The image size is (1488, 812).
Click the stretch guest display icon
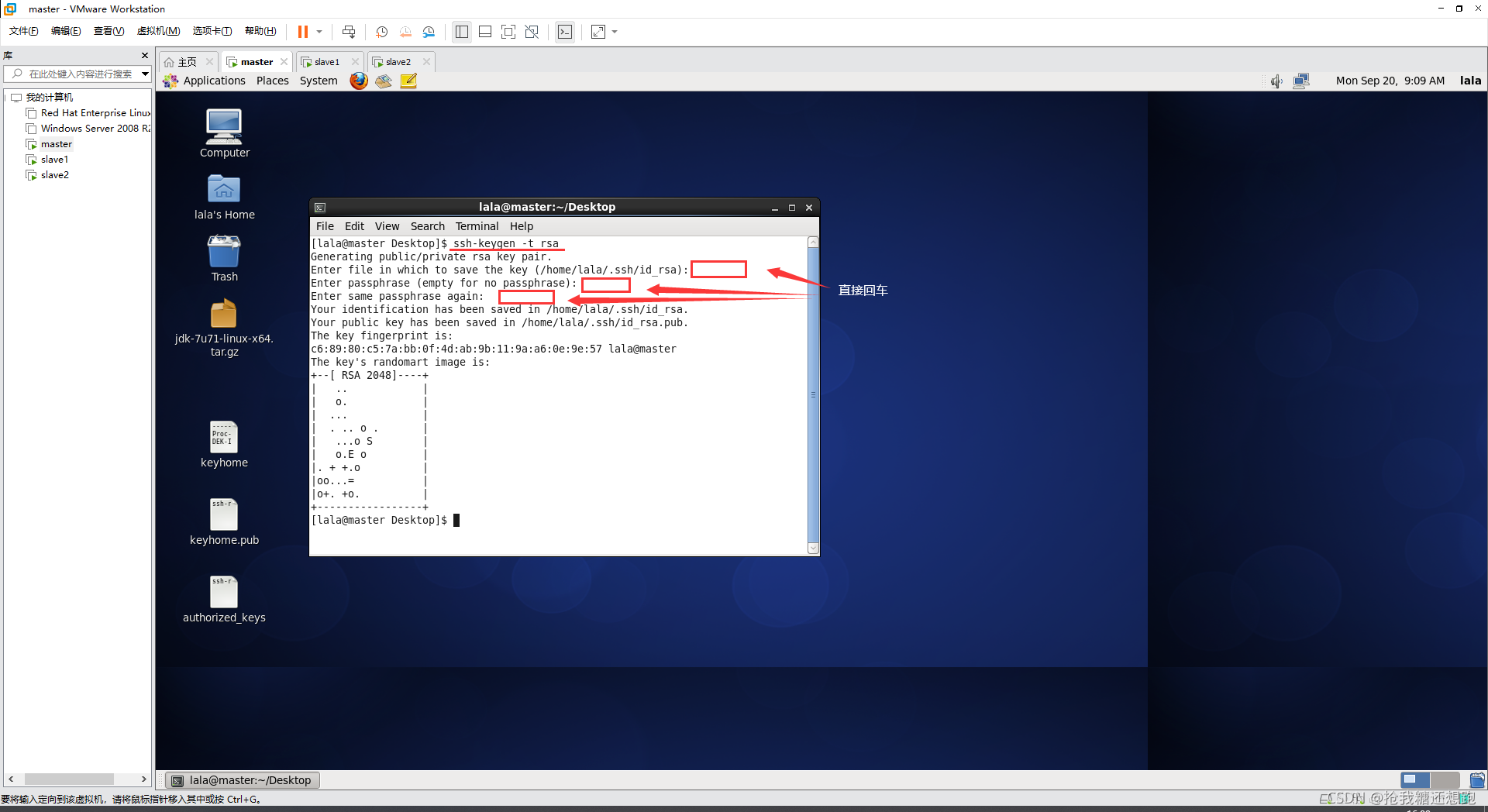[598, 32]
